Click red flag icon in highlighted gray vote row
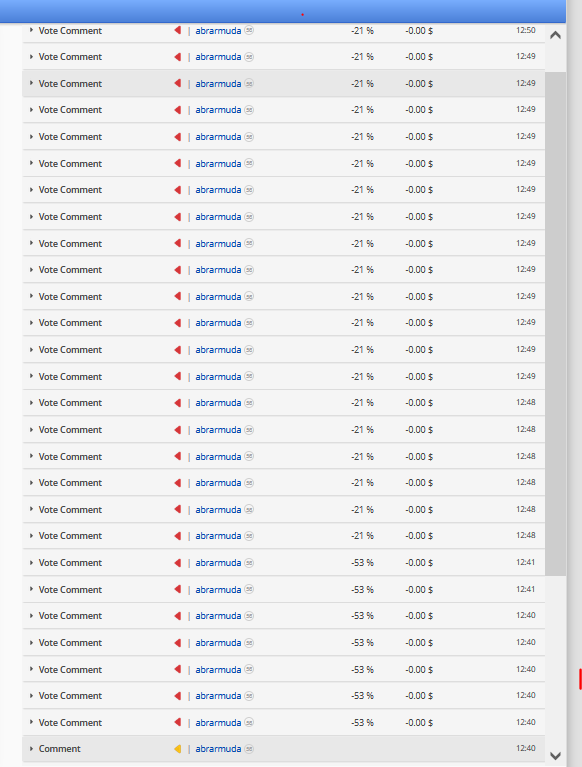This screenshot has width=582, height=767. [x=178, y=83]
